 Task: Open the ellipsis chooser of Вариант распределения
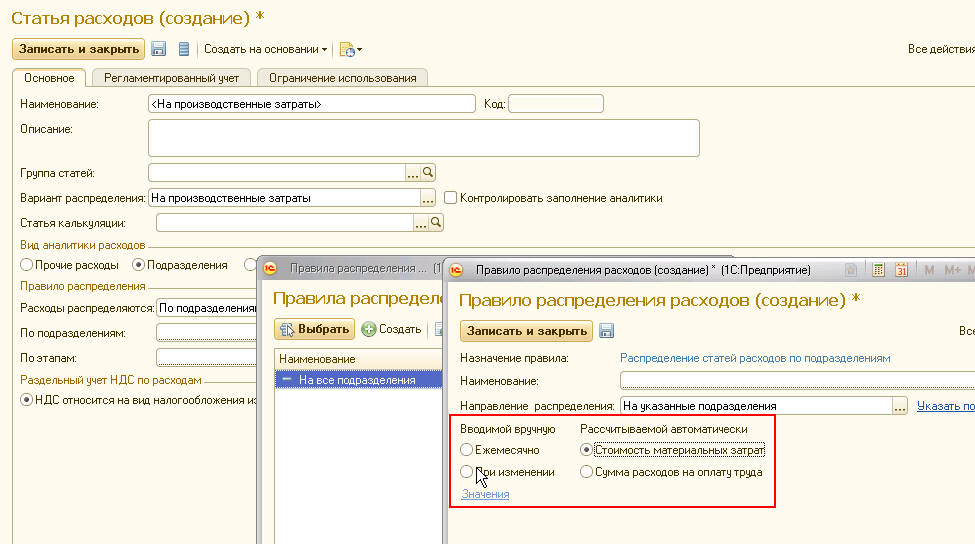pos(428,198)
